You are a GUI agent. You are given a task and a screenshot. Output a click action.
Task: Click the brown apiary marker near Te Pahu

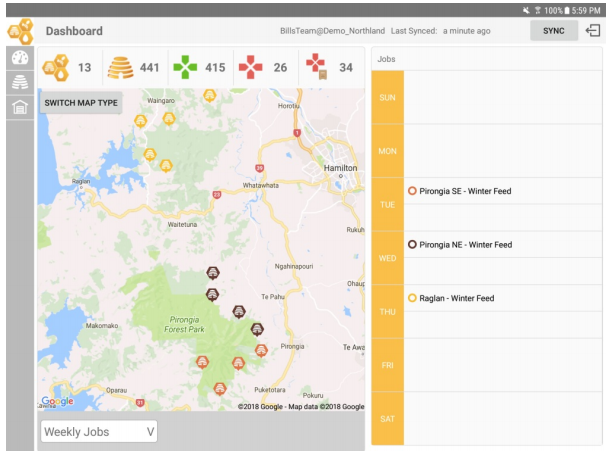(x=239, y=311)
